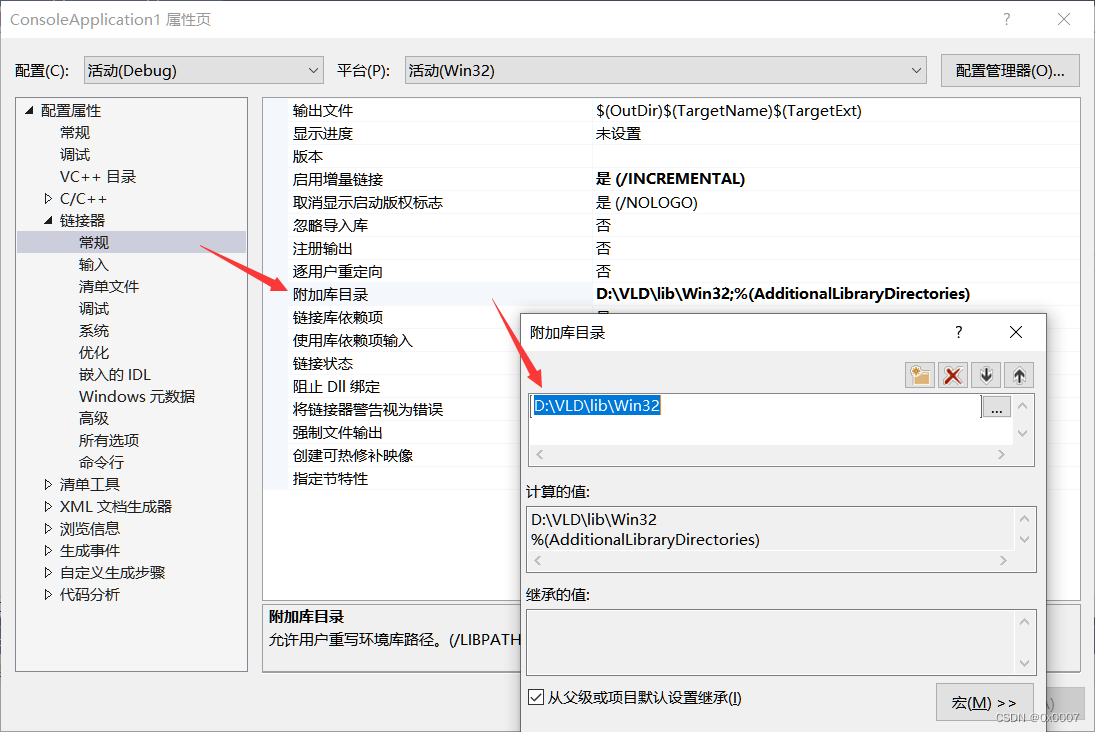Select Windows 元数据 tree item
This screenshot has height=732, width=1095.
click(137, 397)
